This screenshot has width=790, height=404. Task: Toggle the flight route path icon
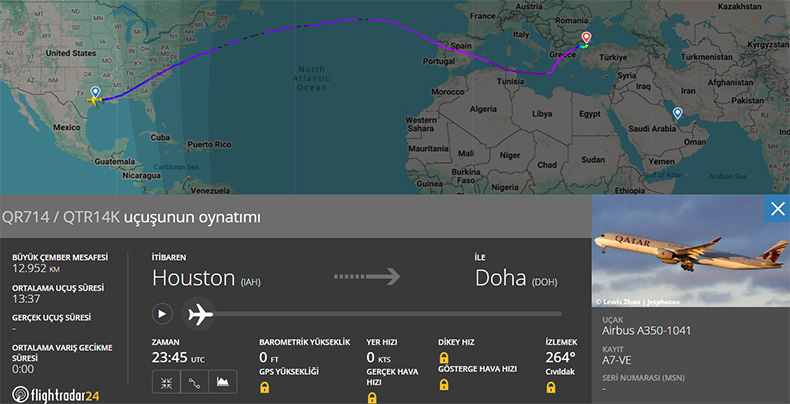193,382
